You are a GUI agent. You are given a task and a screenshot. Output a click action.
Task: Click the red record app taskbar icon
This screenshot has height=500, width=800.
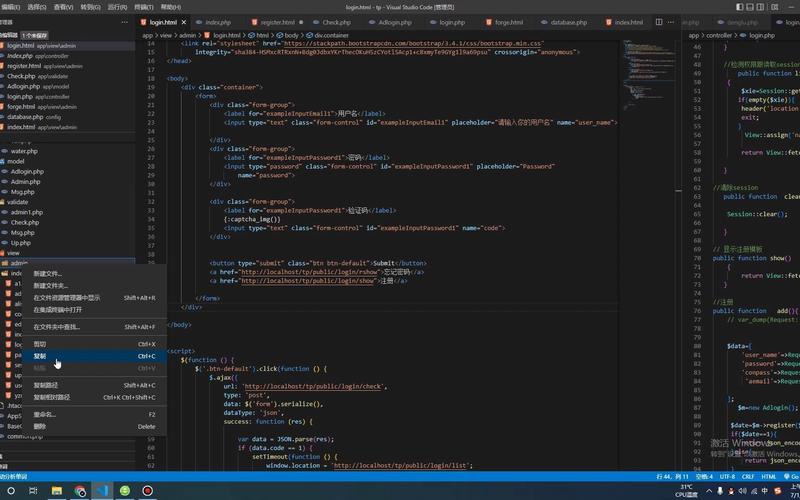pyautogui.click(x=147, y=491)
